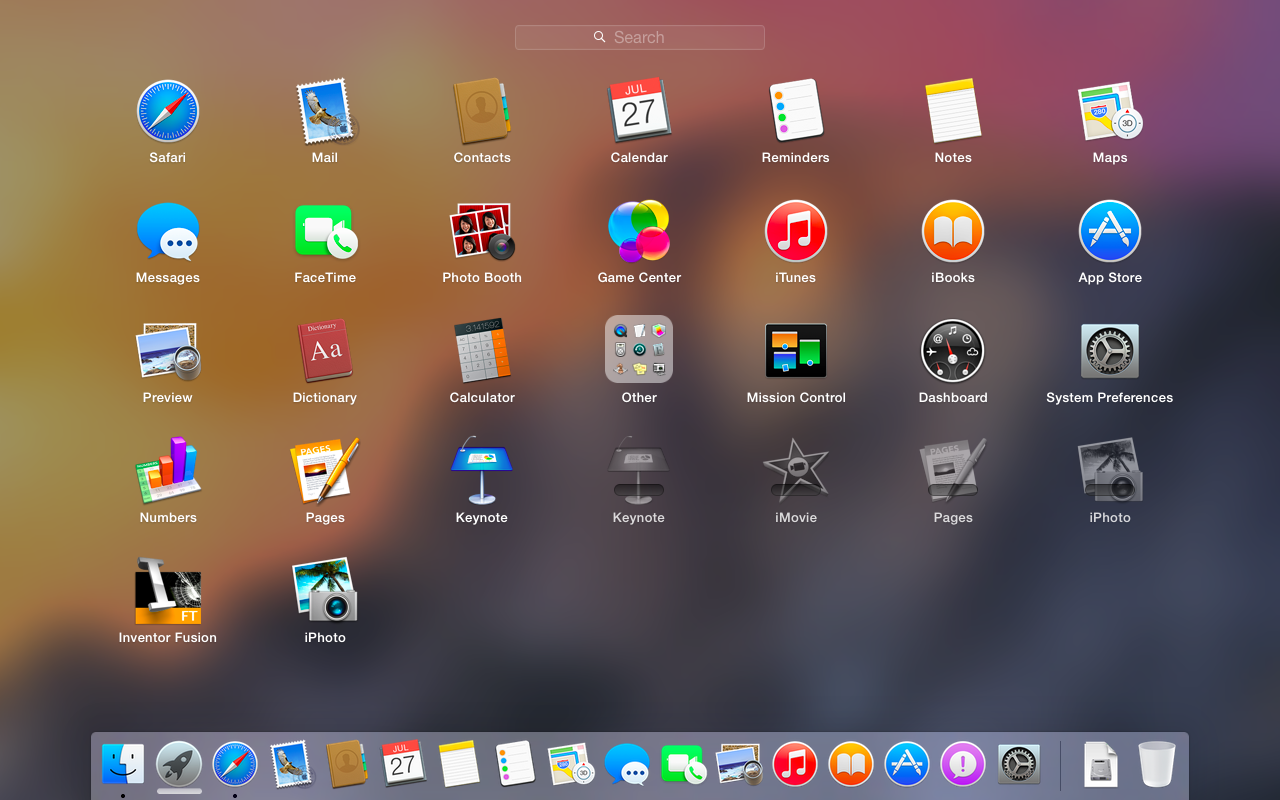1280x800 pixels.
Task: Open the Dashboard app
Action: 953,351
